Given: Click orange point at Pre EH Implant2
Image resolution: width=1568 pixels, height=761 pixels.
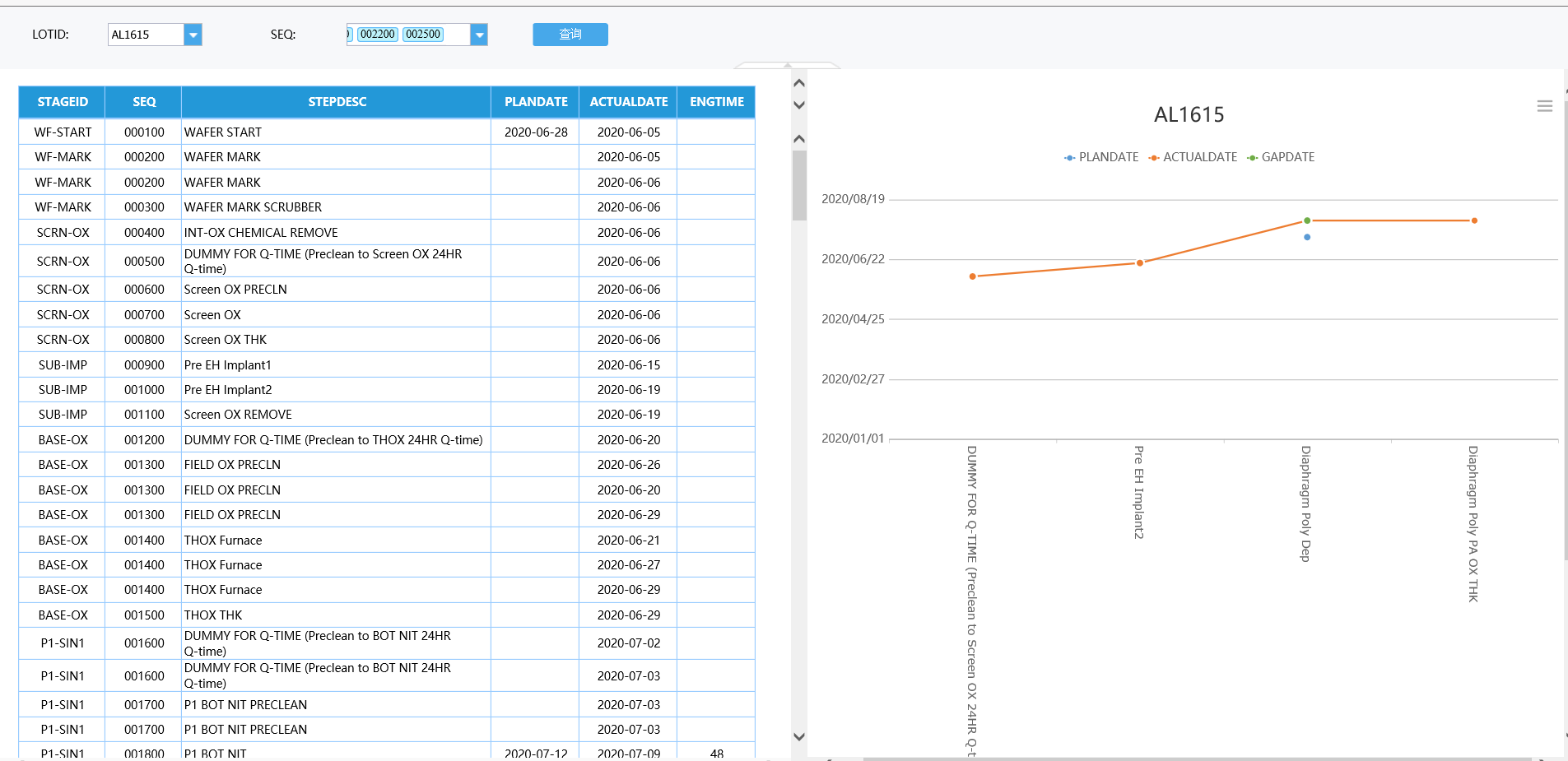Looking at the screenshot, I should [x=1140, y=263].
